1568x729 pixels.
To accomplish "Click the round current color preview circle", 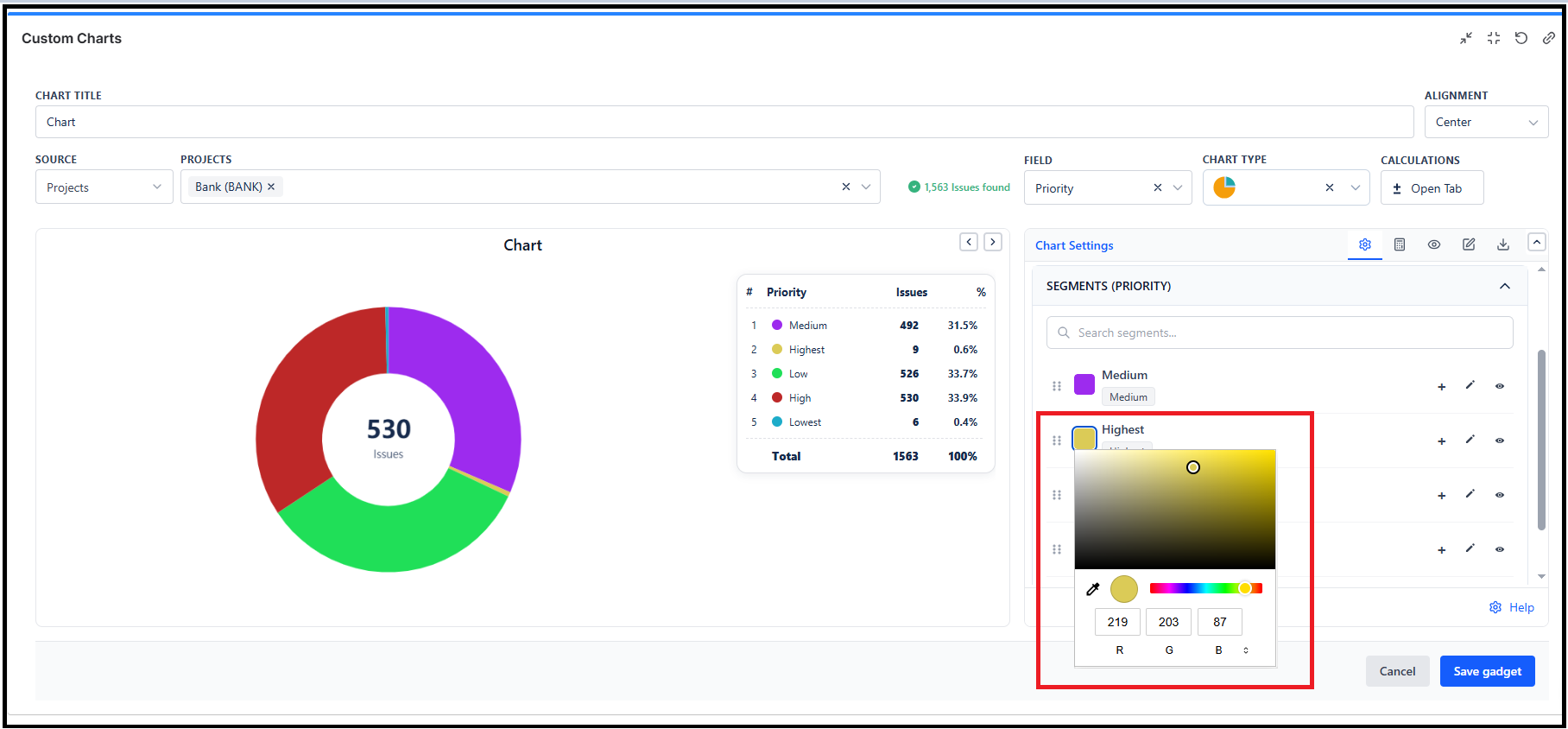I will coord(1123,589).
